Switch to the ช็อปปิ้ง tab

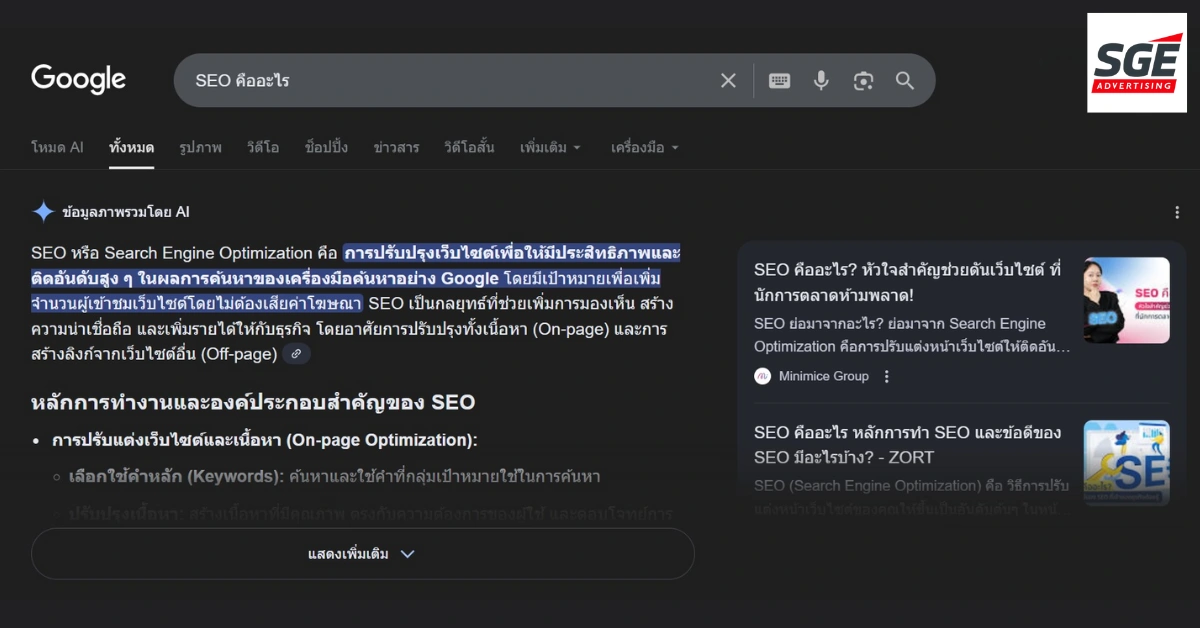pos(326,147)
